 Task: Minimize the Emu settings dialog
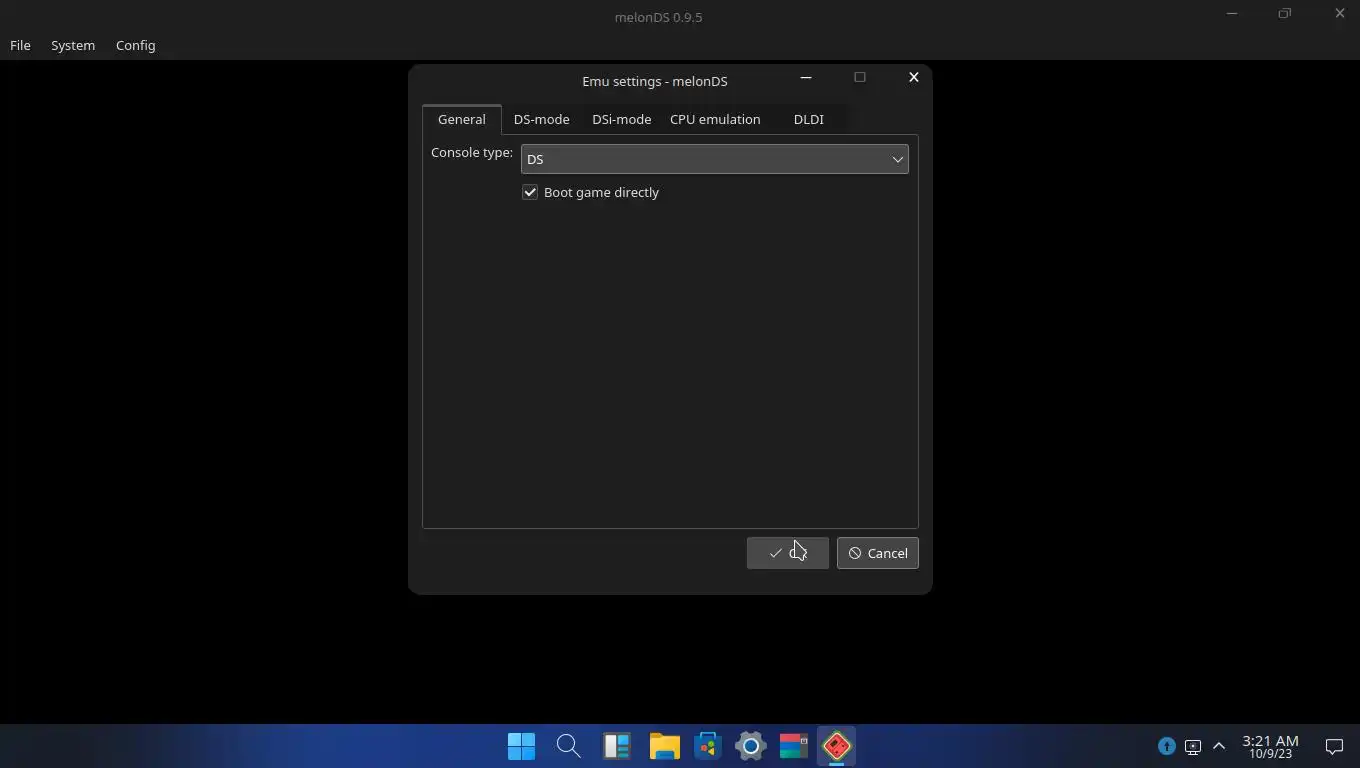(x=806, y=78)
